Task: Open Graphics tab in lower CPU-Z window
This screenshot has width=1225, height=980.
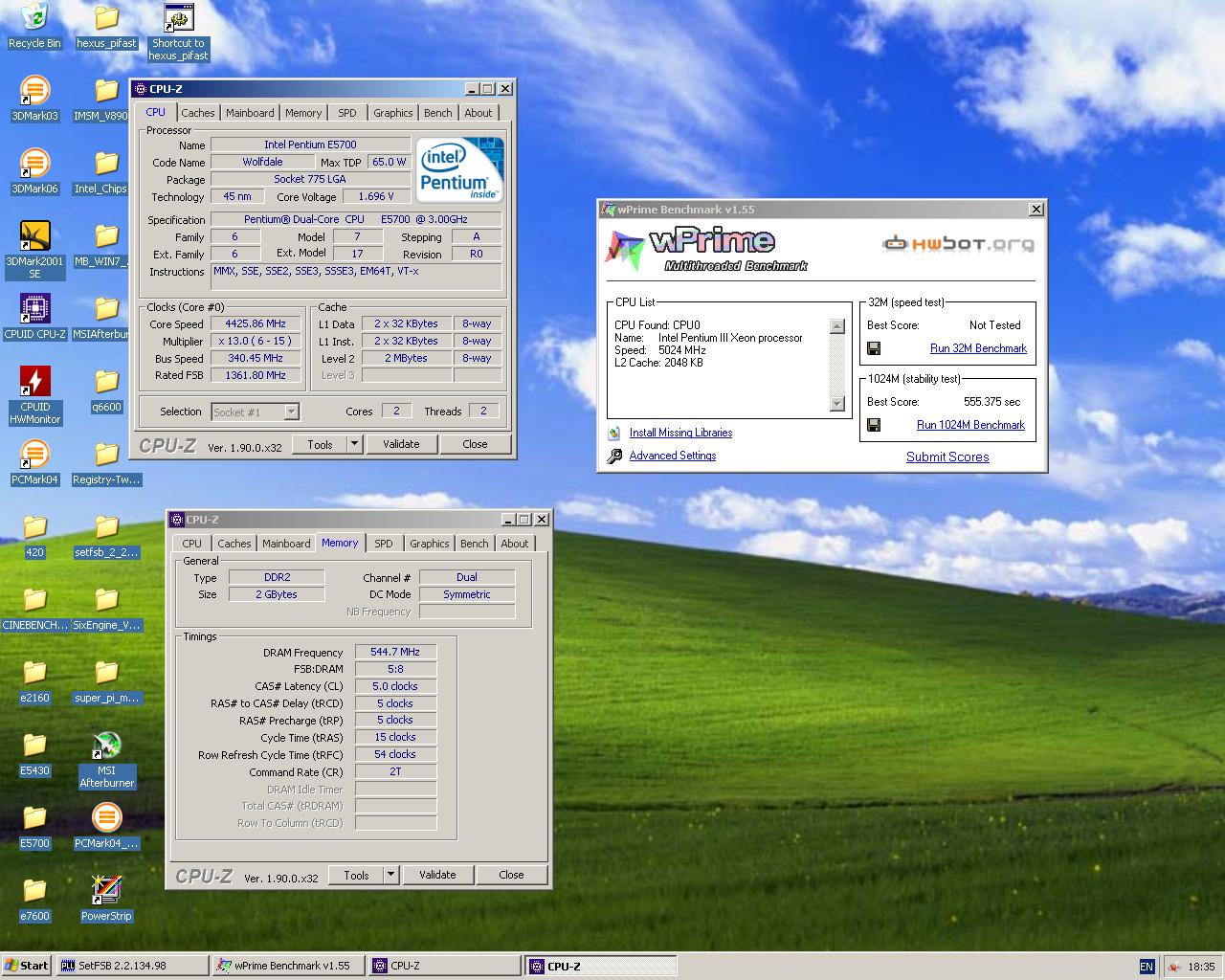Action: (x=430, y=544)
